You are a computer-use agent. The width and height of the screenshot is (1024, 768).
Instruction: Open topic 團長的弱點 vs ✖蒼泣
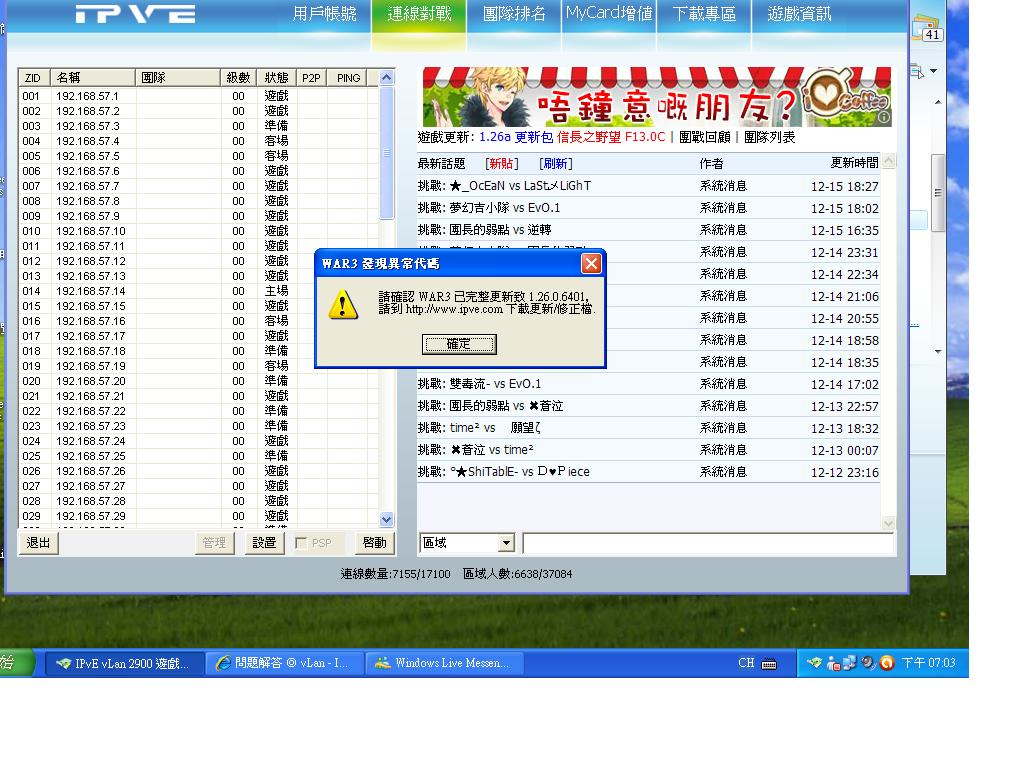tap(490, 406)
